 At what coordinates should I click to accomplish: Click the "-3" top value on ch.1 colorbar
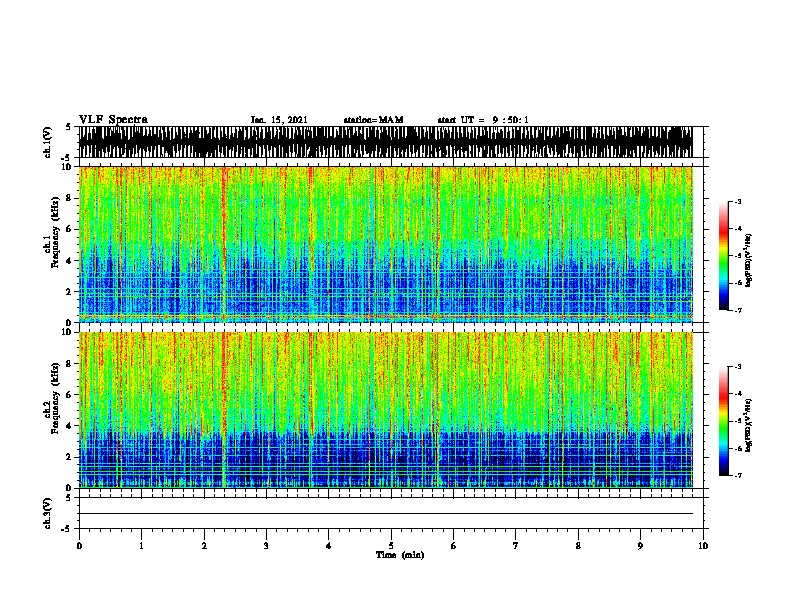738,202
